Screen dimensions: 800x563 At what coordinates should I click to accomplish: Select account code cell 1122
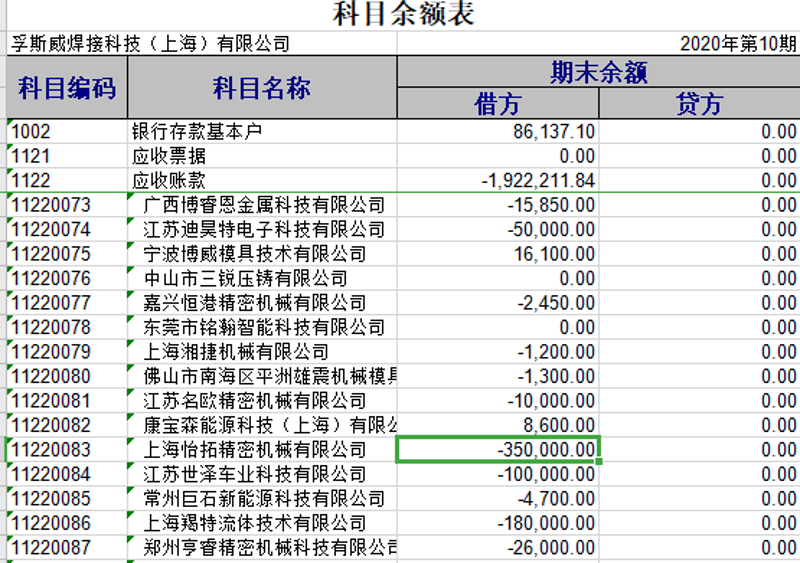click(67, 181)
